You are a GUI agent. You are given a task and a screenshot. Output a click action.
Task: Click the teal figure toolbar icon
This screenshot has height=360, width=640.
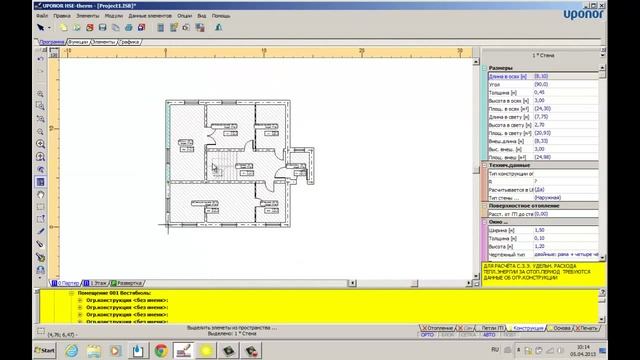click(x=219, y=27)
